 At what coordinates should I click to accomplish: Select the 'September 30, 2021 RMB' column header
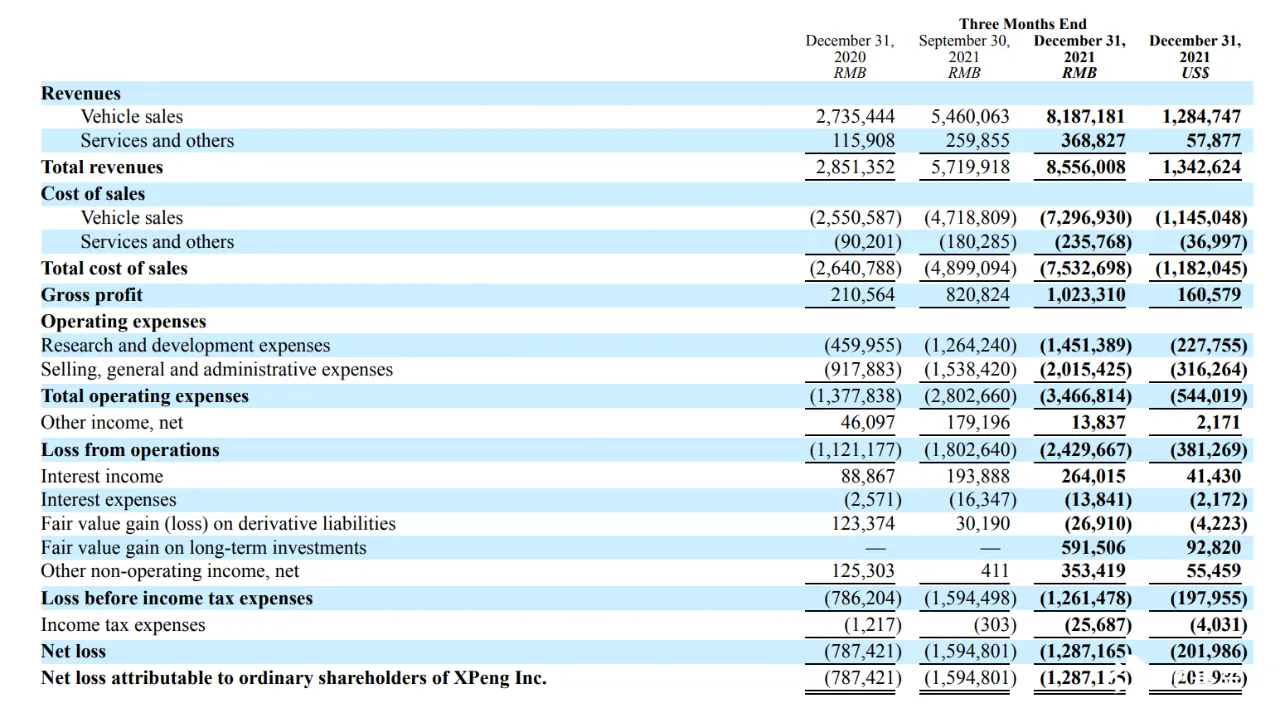[964, 57]
